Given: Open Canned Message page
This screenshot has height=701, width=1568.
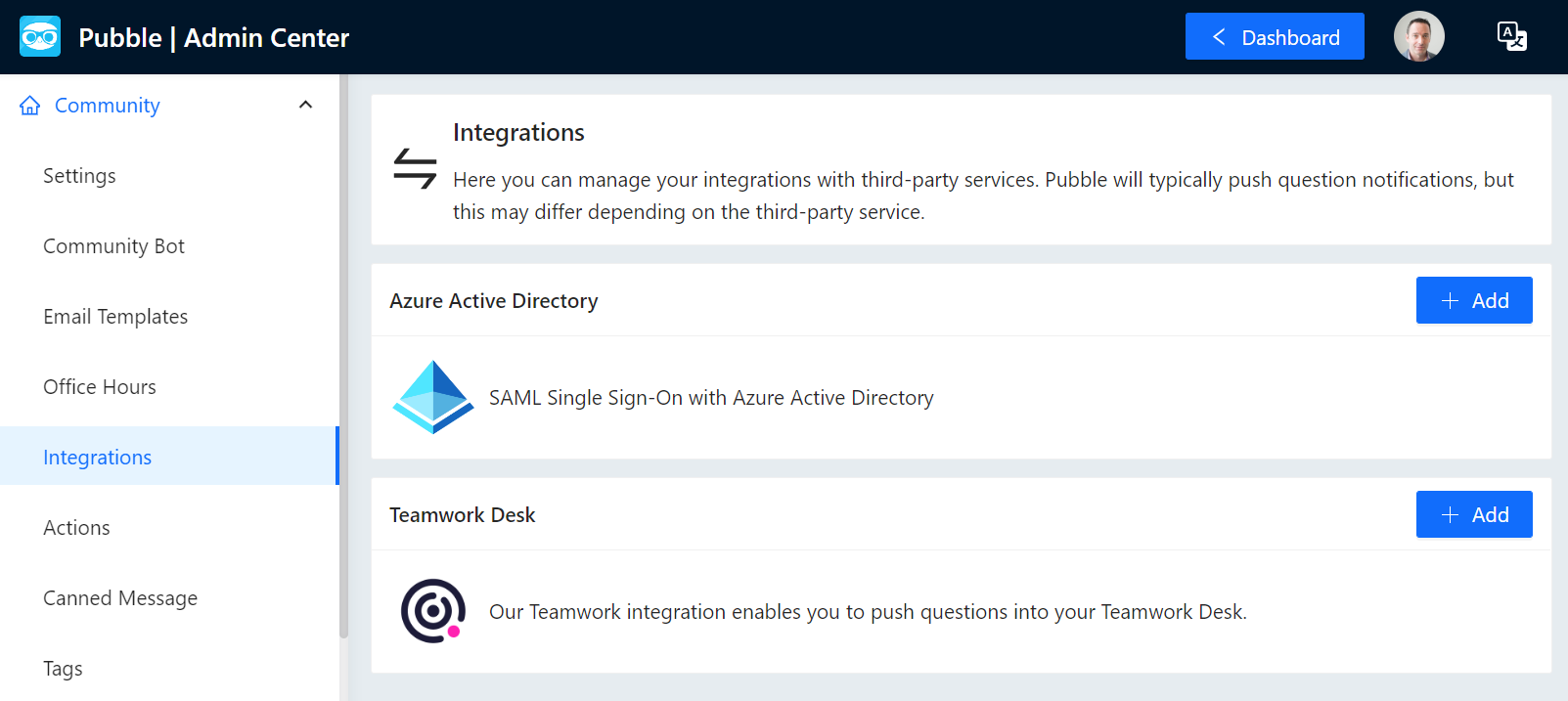Looking at the screenshot, I should (x=168, y=598).
